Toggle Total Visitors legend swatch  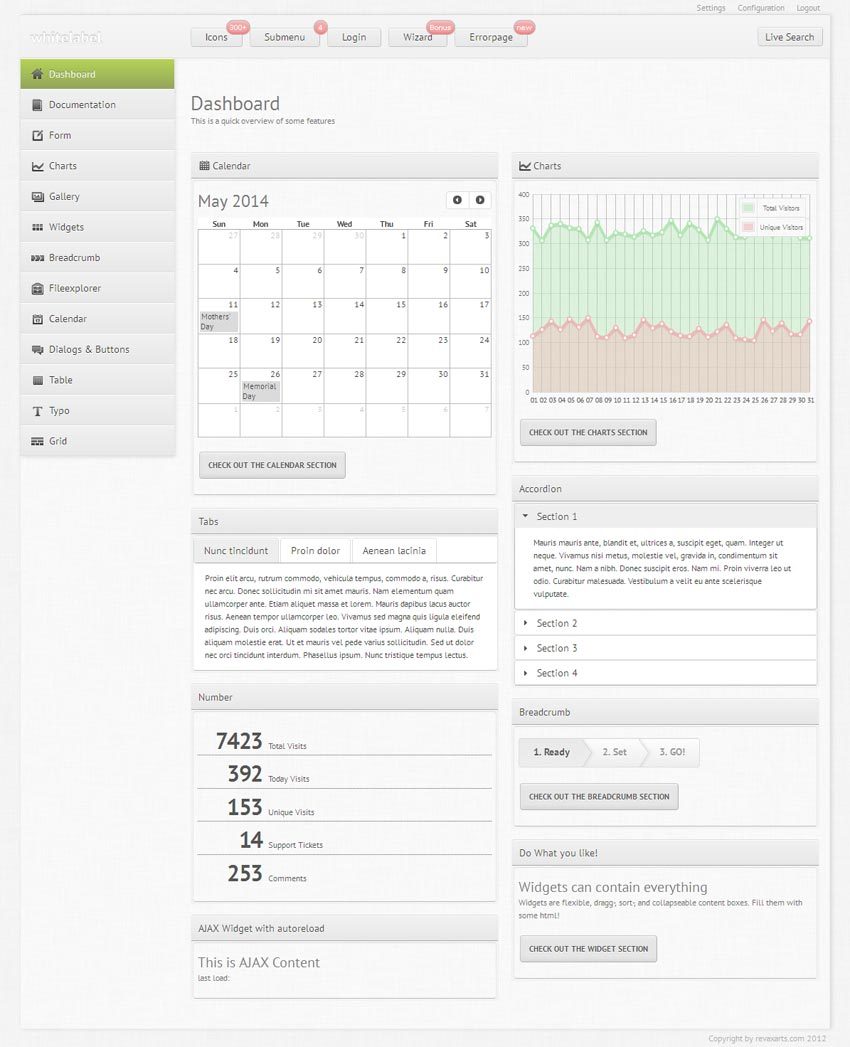click(748, 208)
